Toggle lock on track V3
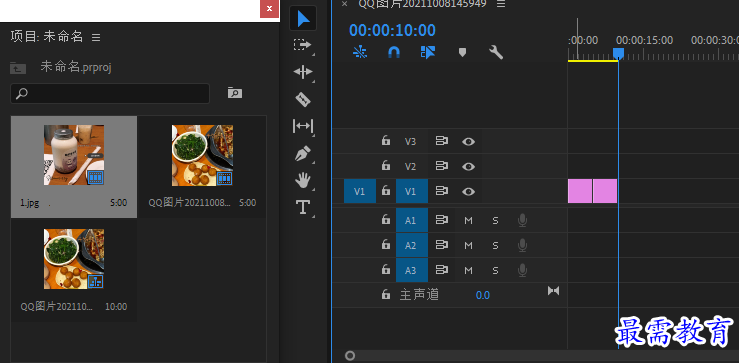This screenshot has width=739, height=363. [x=386, y=140]
